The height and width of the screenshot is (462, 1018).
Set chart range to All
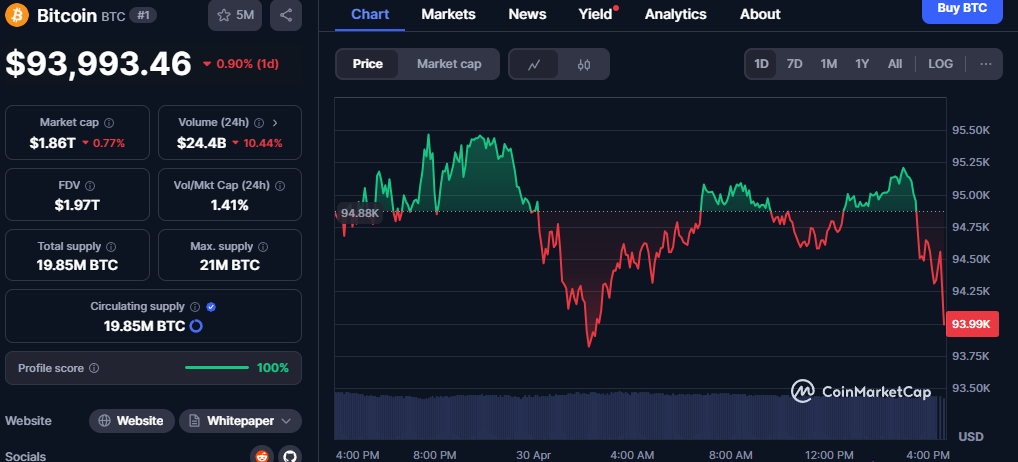point(895,64)
